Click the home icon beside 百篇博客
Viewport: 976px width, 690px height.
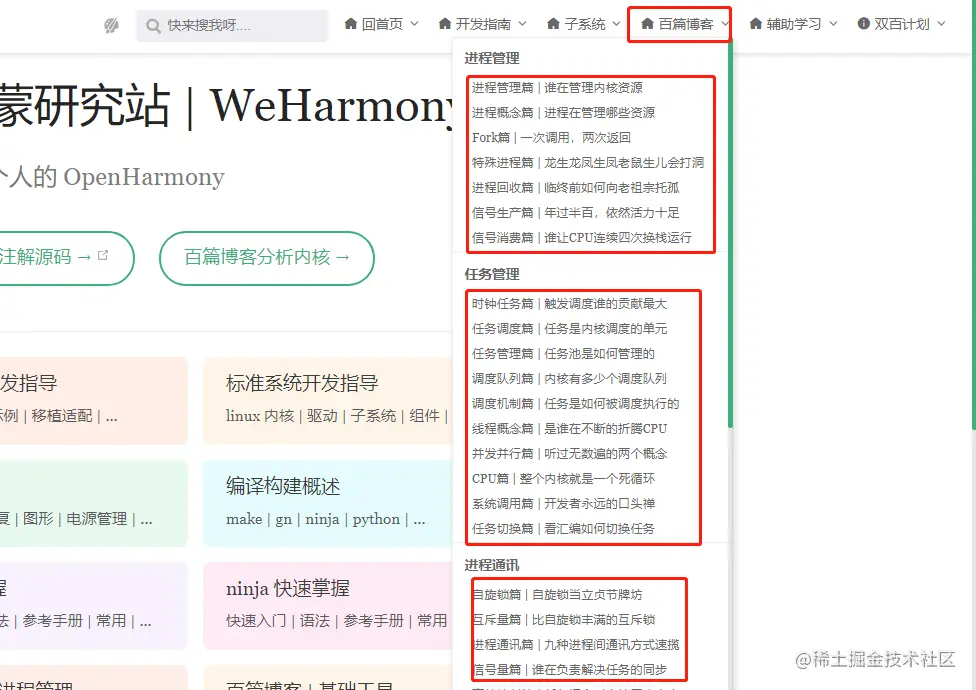[649, 24]
